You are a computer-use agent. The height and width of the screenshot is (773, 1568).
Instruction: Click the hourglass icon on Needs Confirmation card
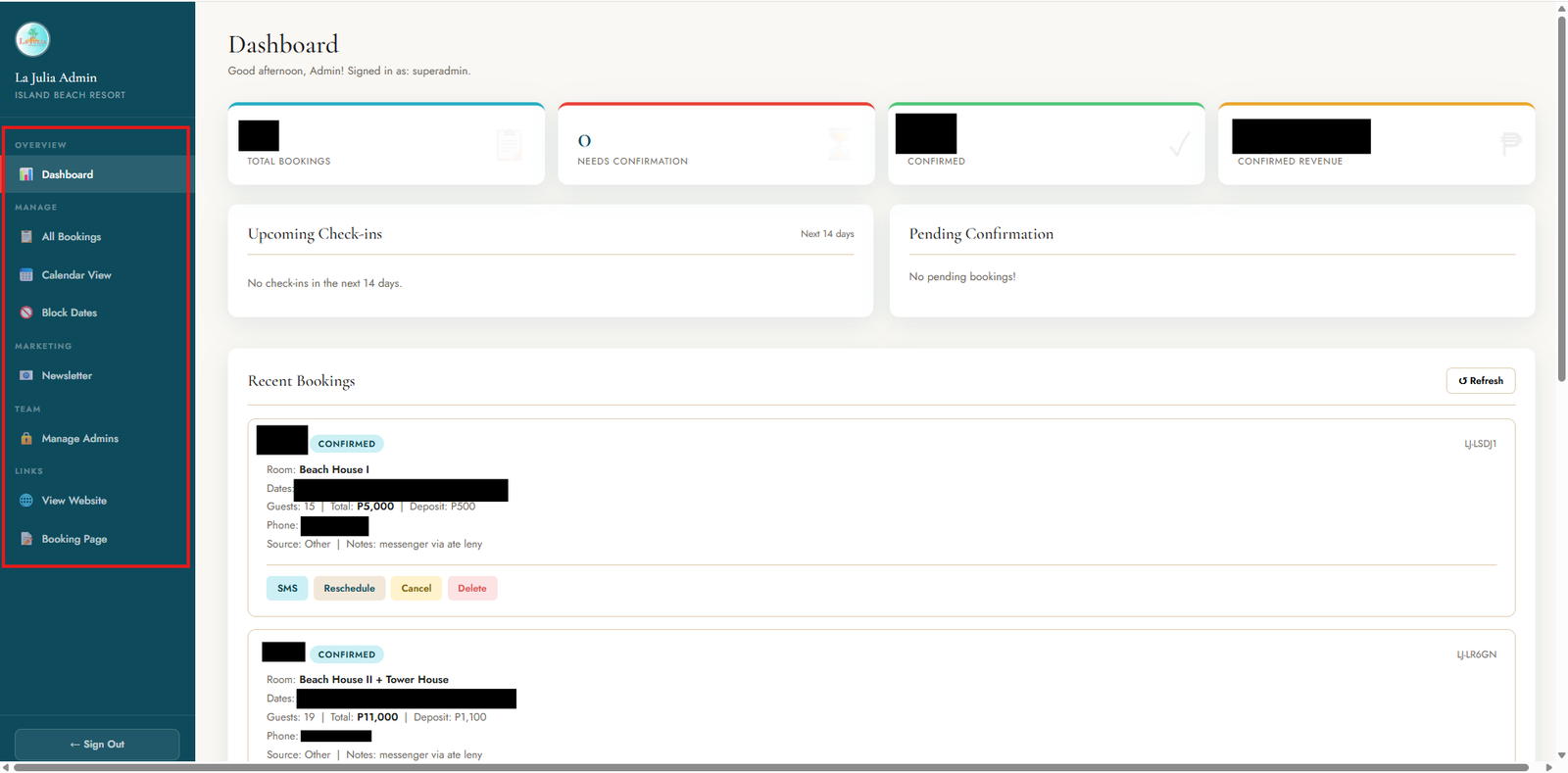coord(839,144)
